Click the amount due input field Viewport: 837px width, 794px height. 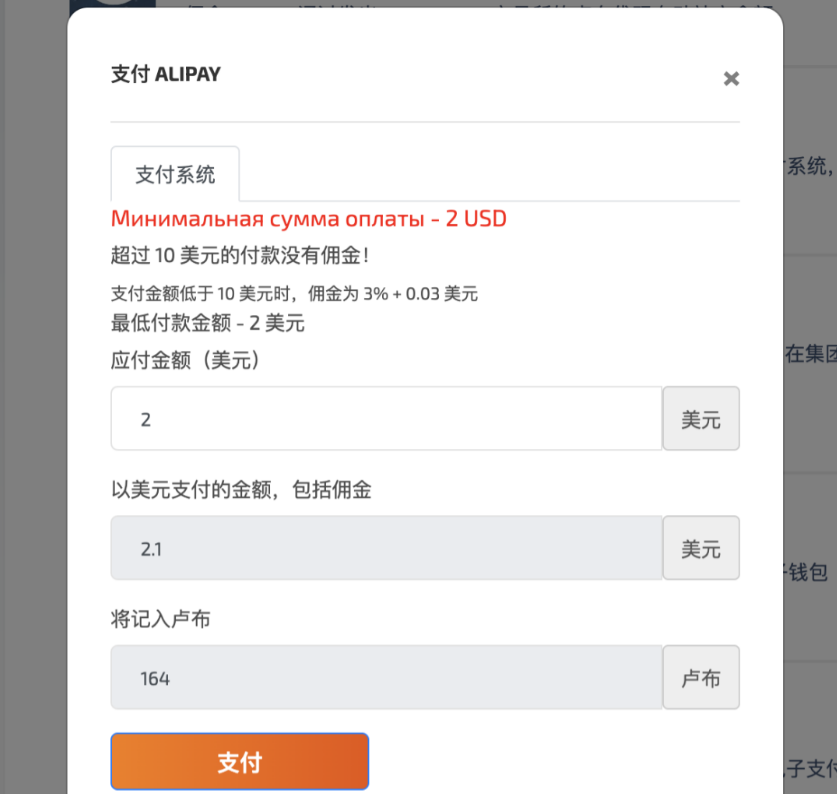pyautogui.click(x=386, y=419)
